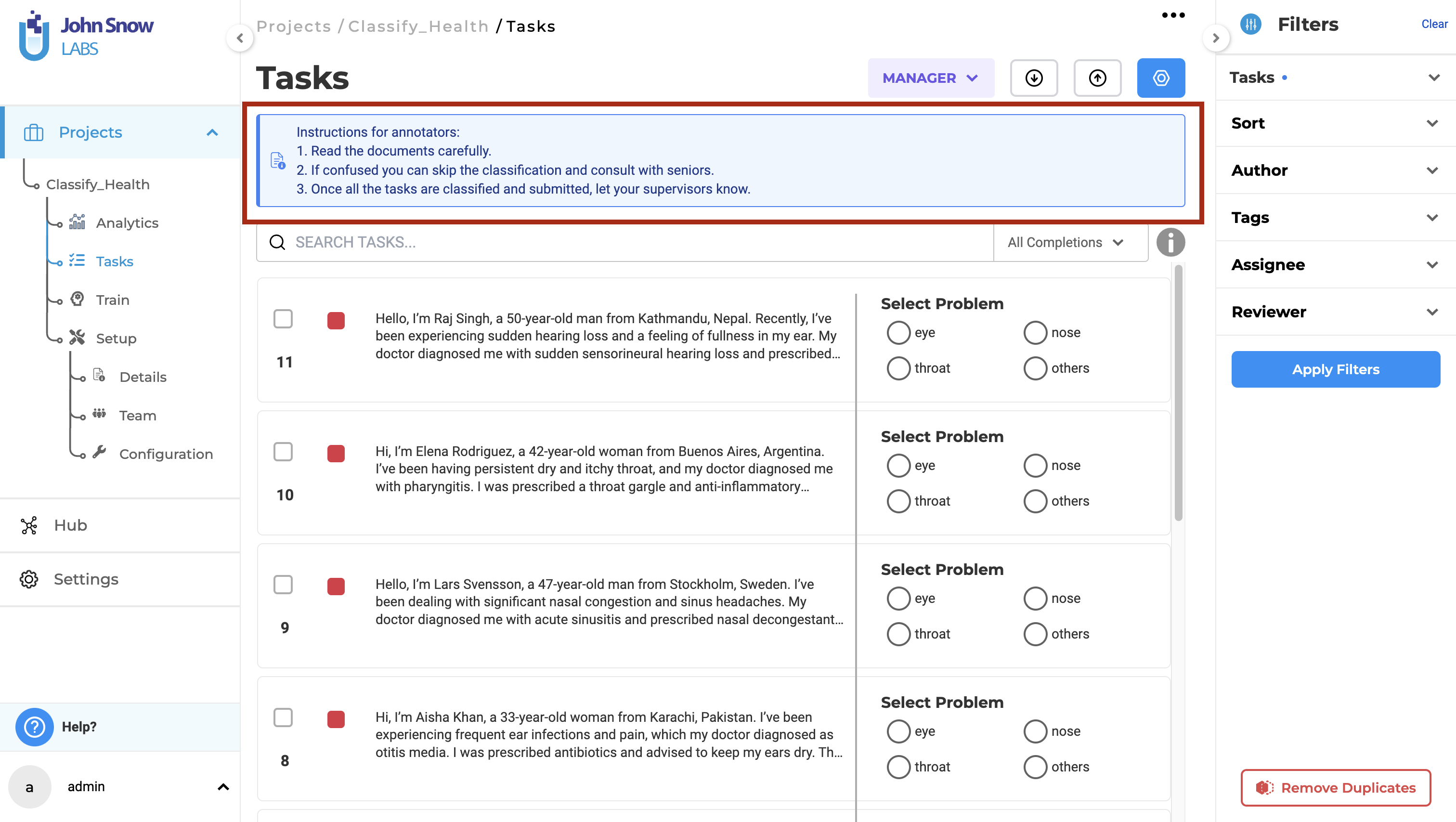The image size is (1456, 822).
Task: Open the Analytics page
Action: [x=127, y=223]
